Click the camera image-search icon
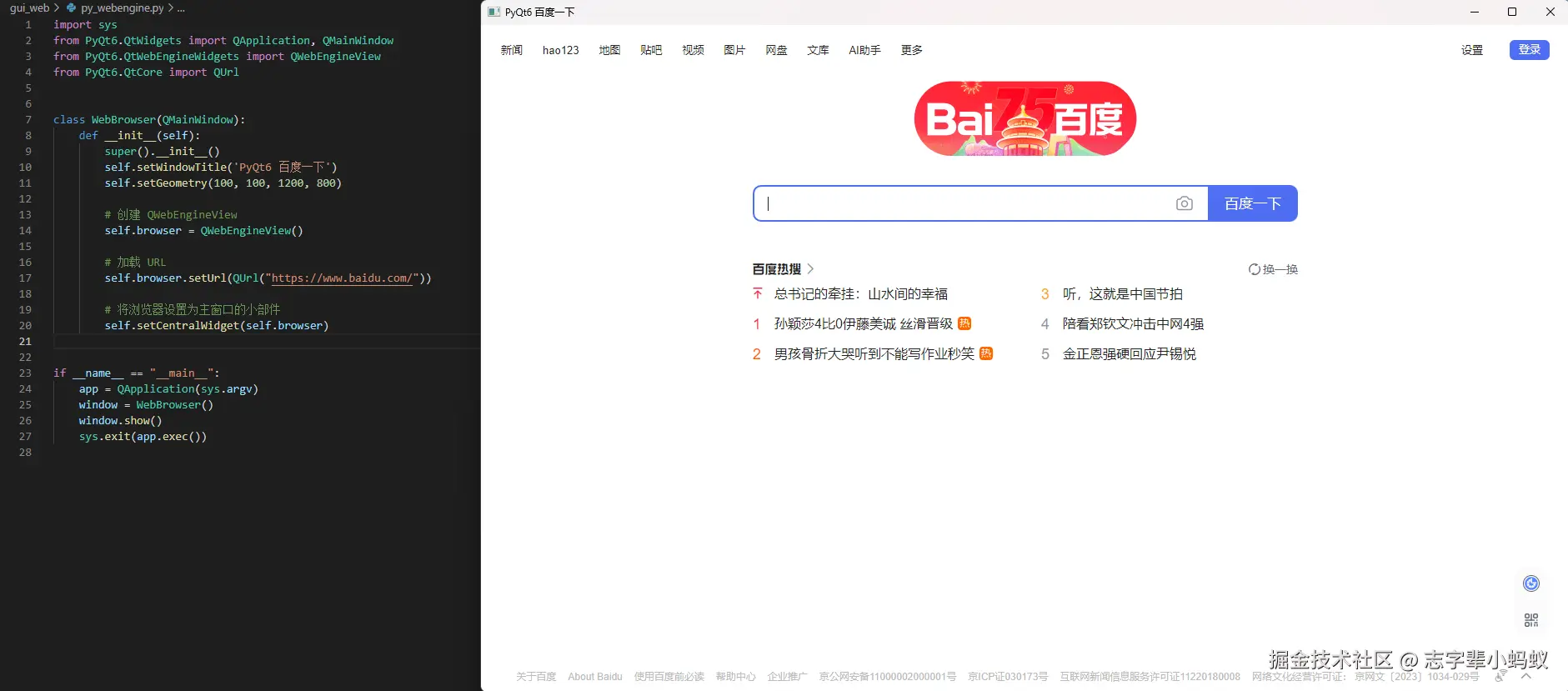This screenshot has width=1568, height=691. (1184, 203)
